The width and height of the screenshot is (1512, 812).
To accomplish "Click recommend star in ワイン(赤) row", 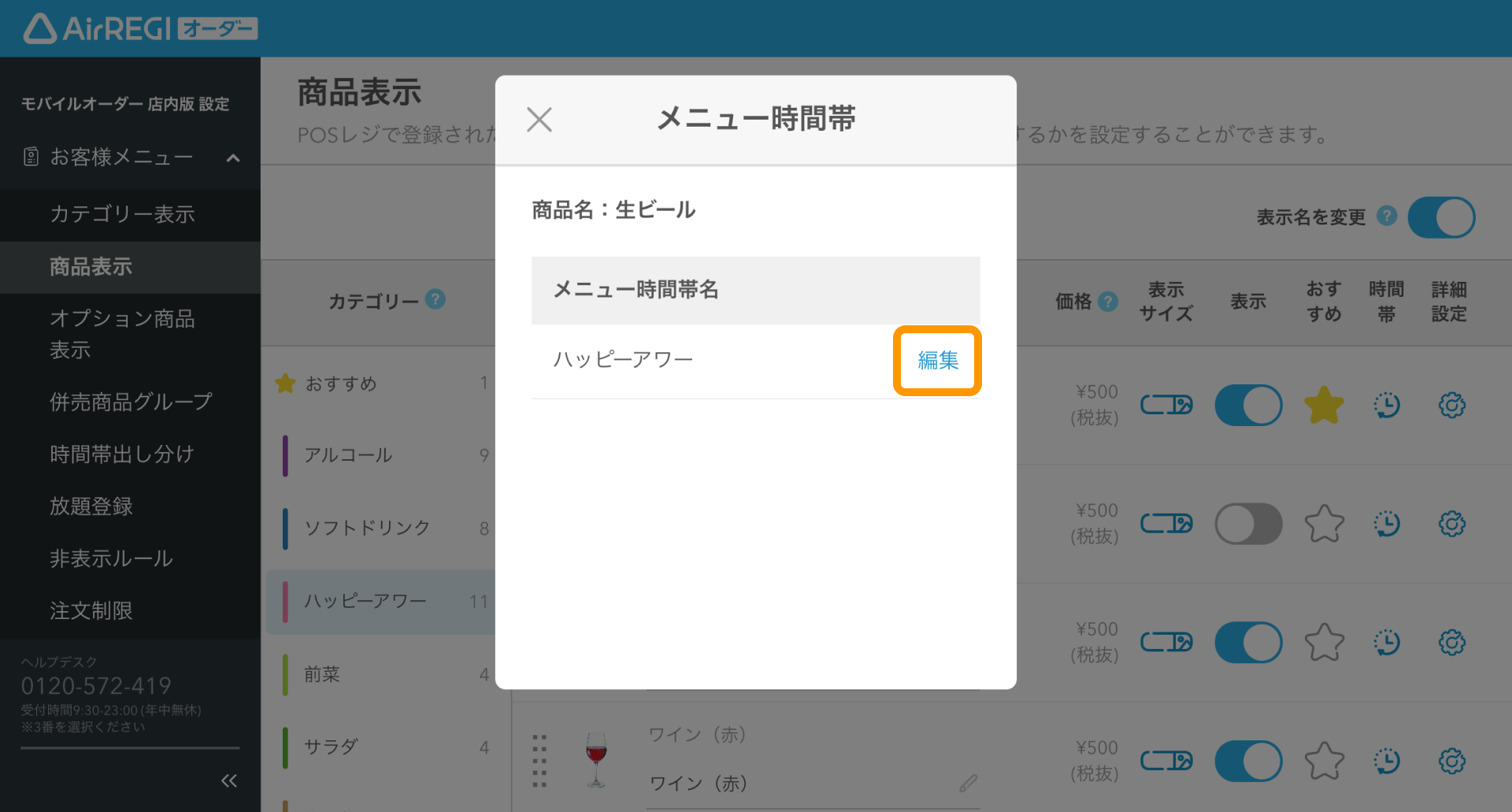I will point(1324,761).
